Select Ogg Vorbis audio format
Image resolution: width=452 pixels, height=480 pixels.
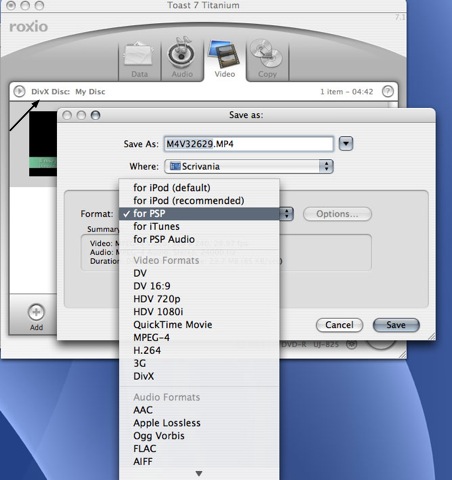pyautogui.click(x=199, y=436)
